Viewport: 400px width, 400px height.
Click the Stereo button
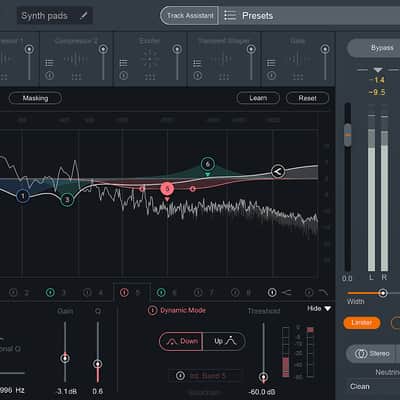coord(371,353)
